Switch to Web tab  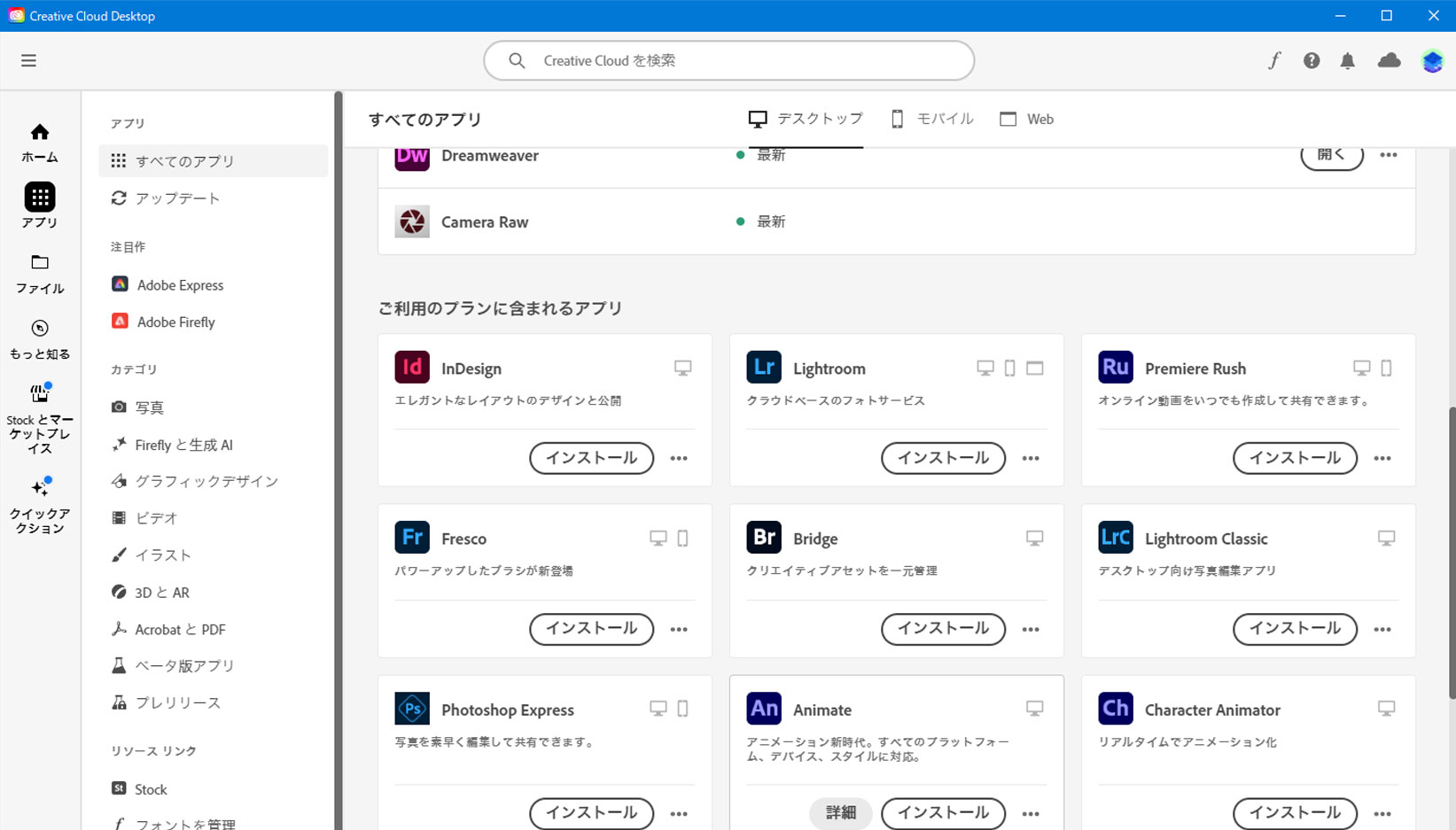click(1026, 119)
